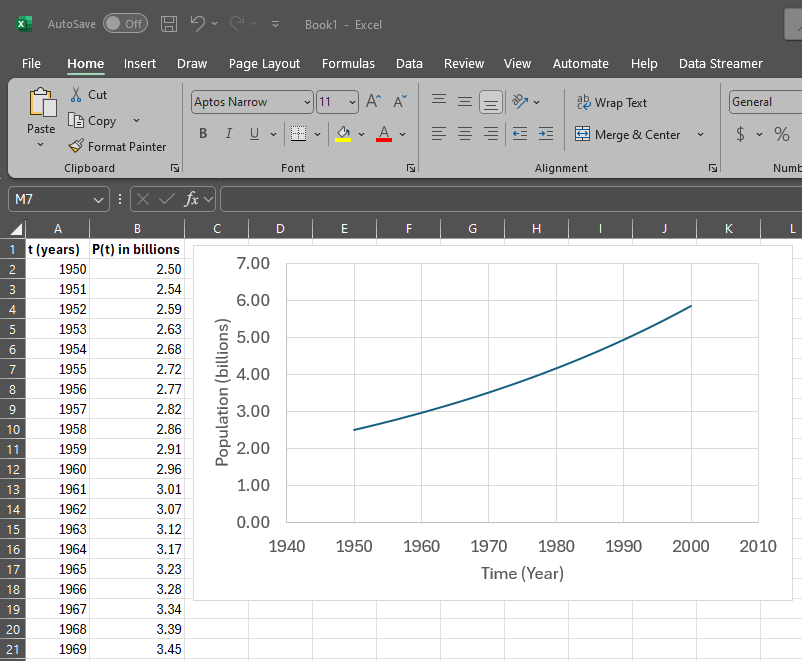The image size is (802, 661).
Task: Increase font size icon
Action: pyautogui.click(x=373, y=101)
